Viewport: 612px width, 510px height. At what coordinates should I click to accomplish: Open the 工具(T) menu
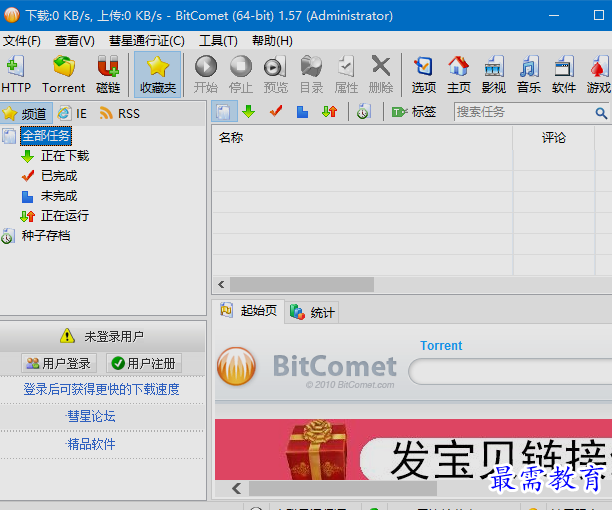(218, 41)
